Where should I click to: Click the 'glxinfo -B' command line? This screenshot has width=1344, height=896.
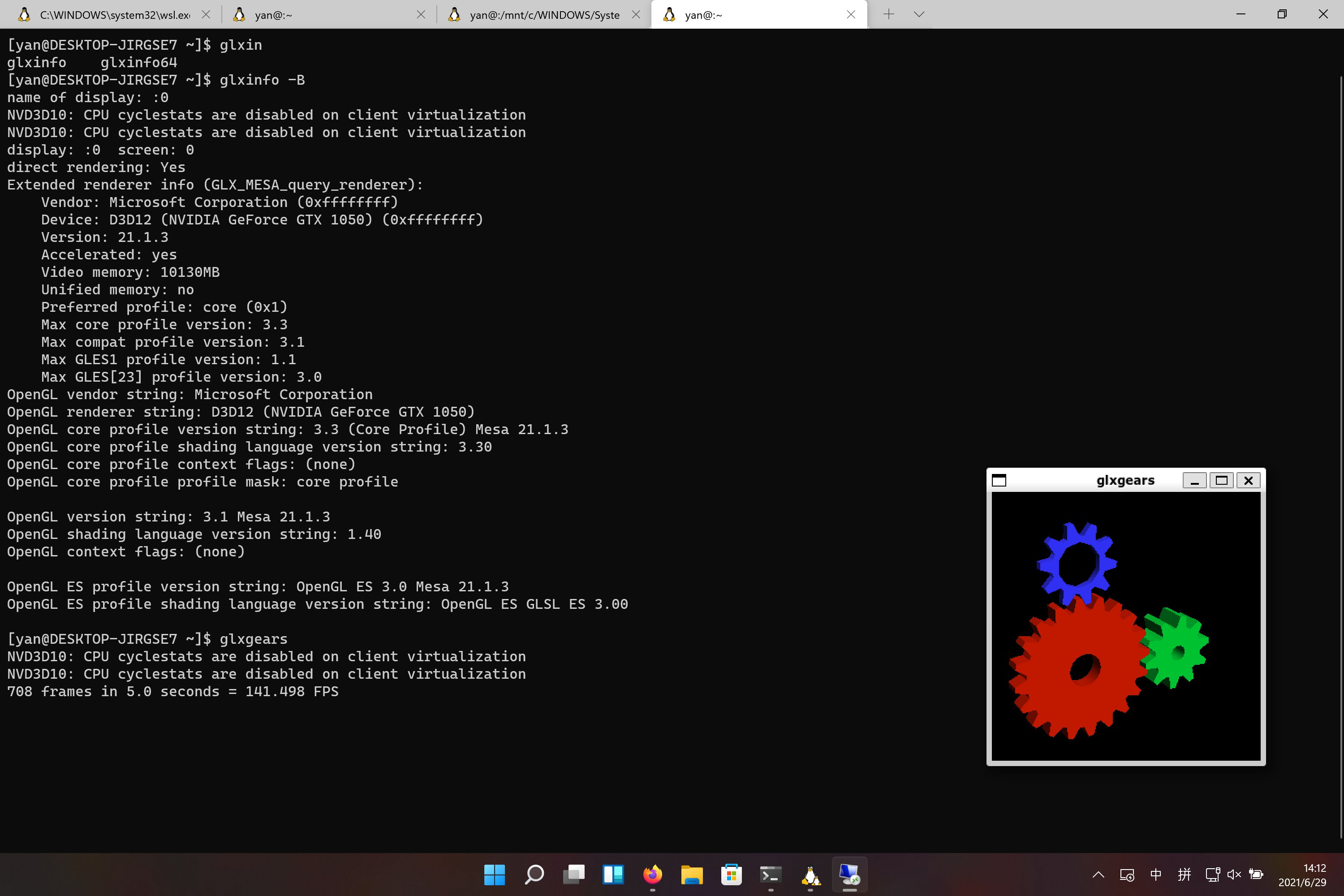pos(155,80)
